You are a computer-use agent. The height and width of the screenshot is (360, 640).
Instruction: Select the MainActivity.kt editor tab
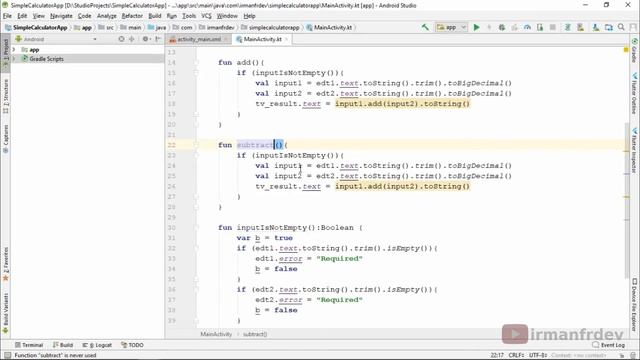[x=262, y=39]
